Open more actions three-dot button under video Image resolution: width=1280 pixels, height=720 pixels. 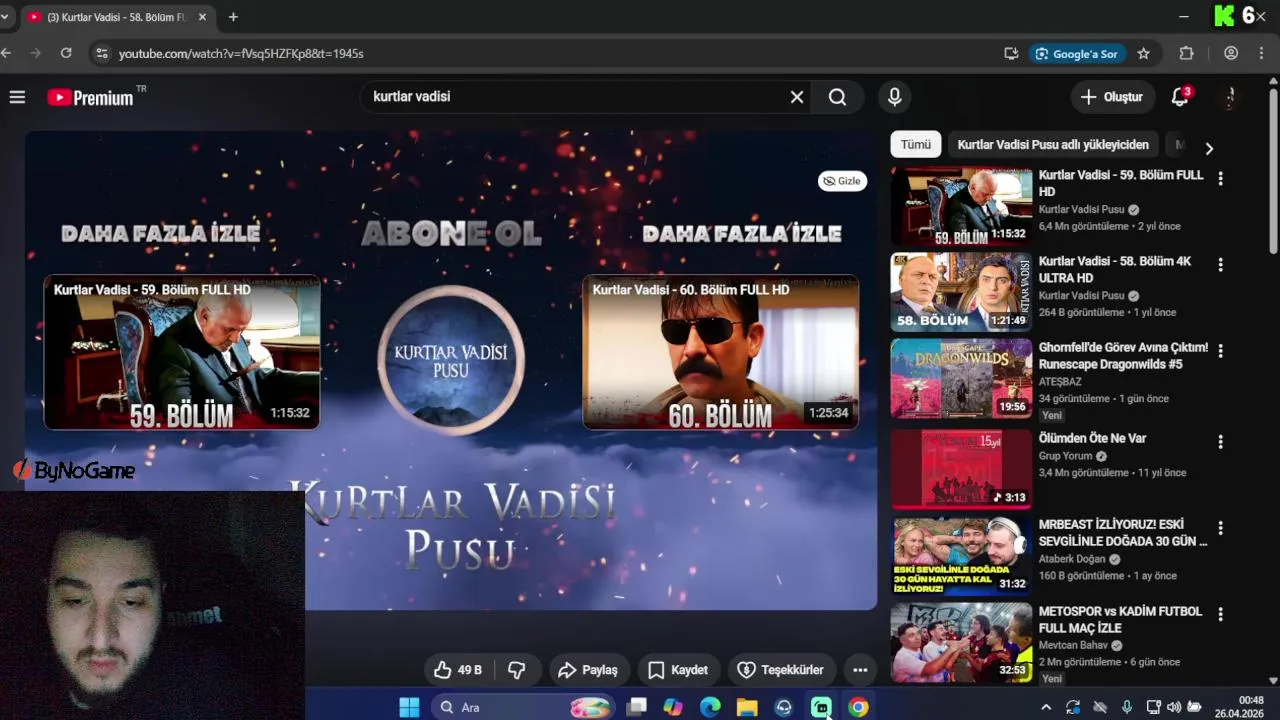tap(860, 670)
